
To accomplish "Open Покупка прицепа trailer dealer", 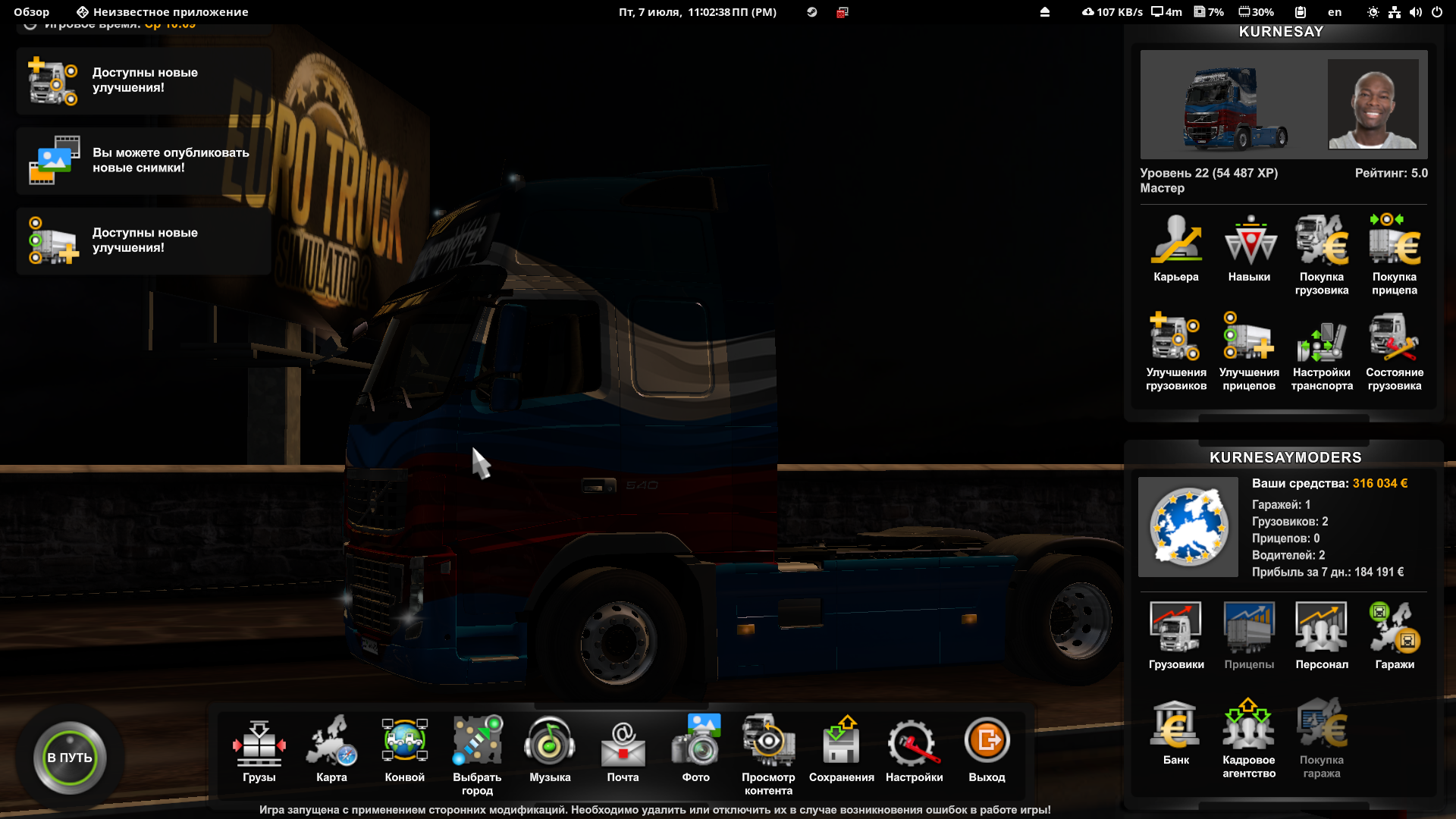I will pos(1395,240).
